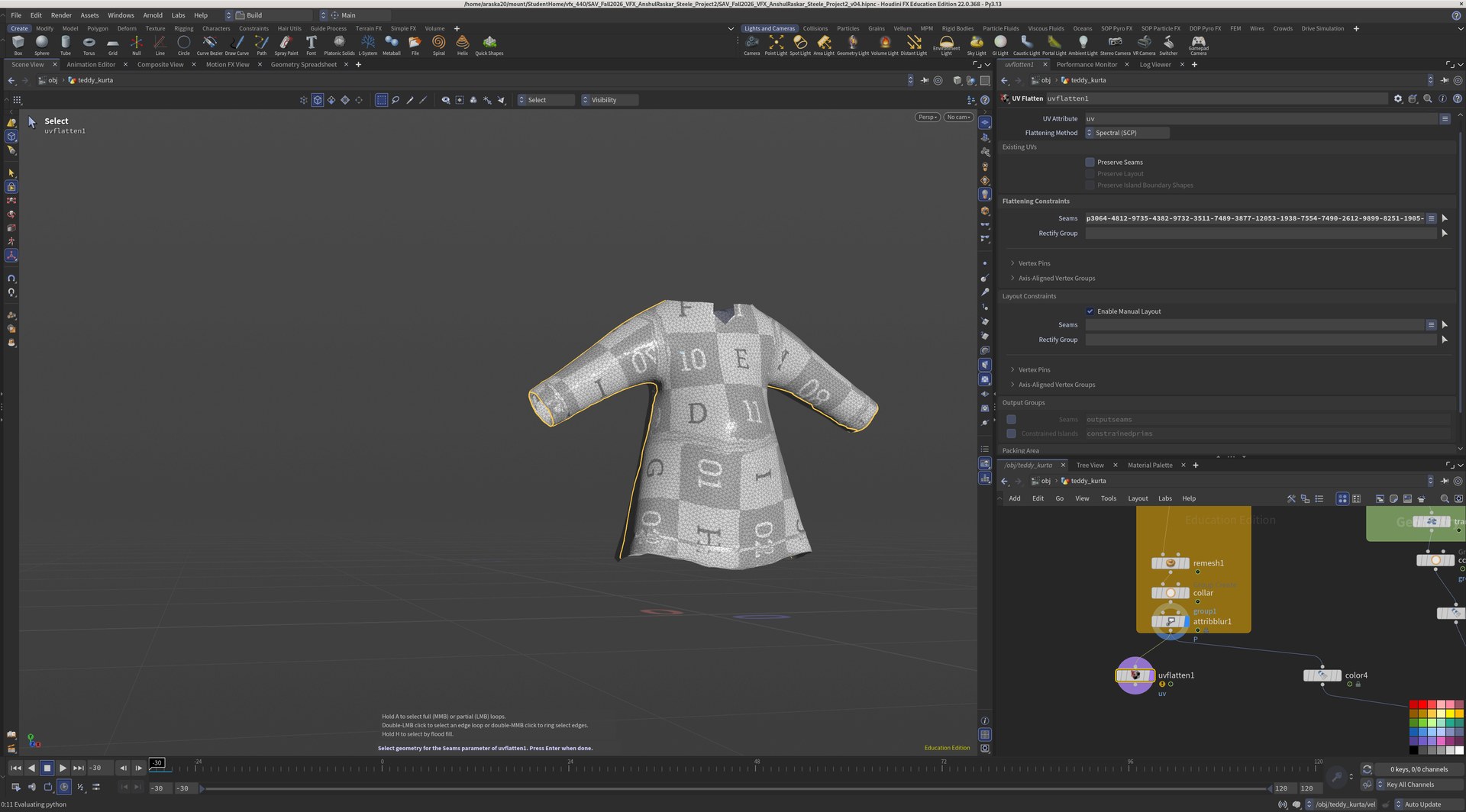Expand Axis-Aligned Vertex Groups under Flattening Constraints
1466x812 pixels.
(x=1056, y=279)
